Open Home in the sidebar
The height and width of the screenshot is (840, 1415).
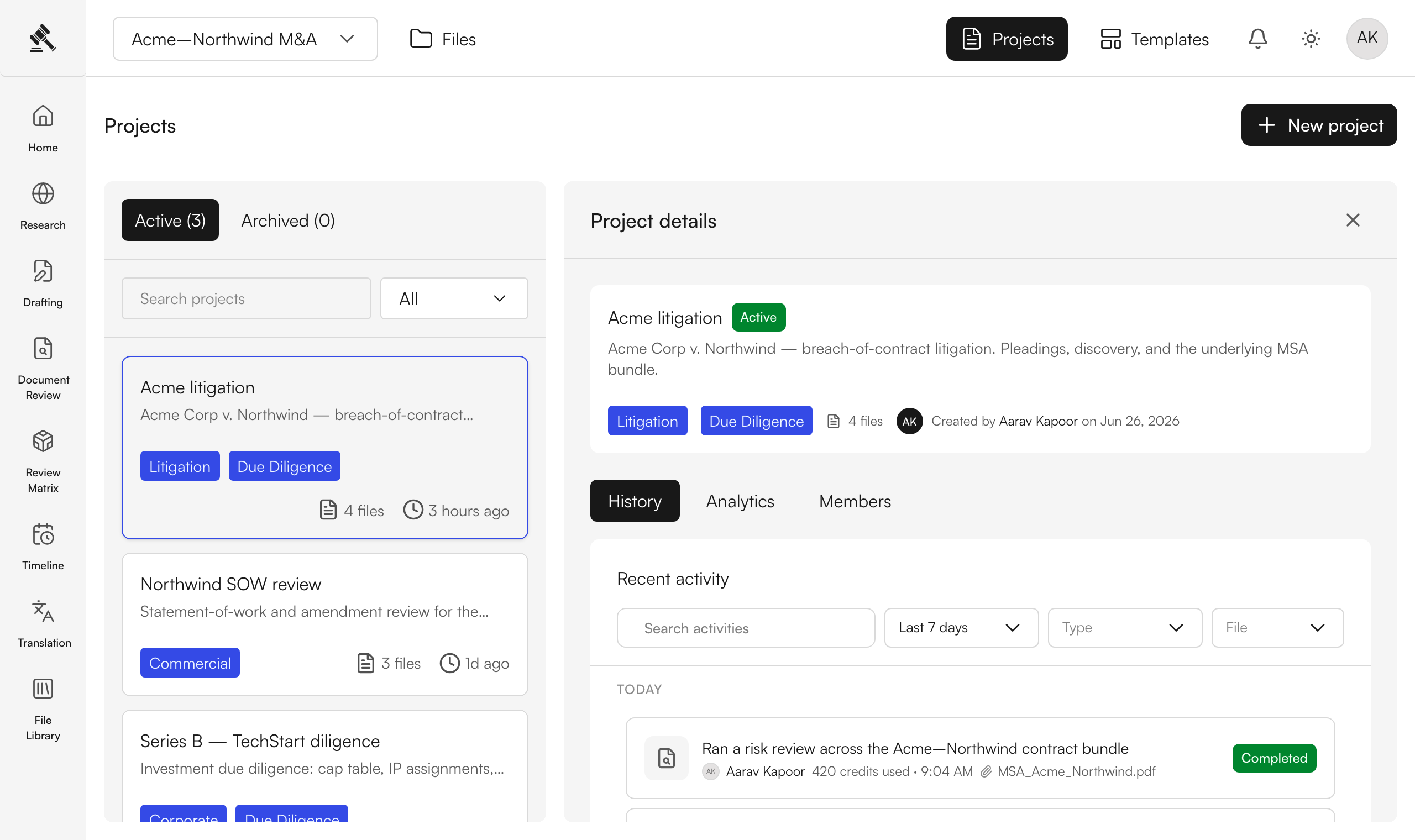tap(43, 129)
